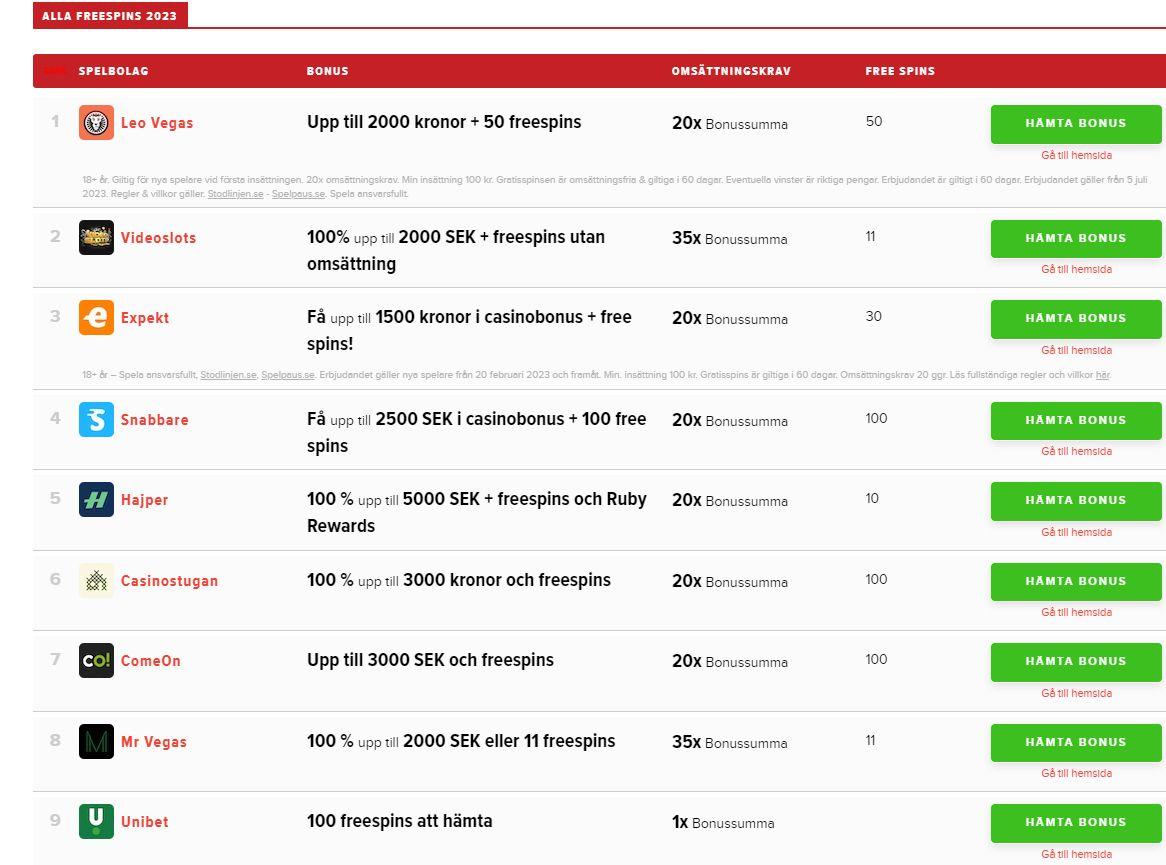This screenshot has width=1166, height=865.
Task: Click the ComeOn logo icon
Action: pyautogui.click(x=96, y=661)
